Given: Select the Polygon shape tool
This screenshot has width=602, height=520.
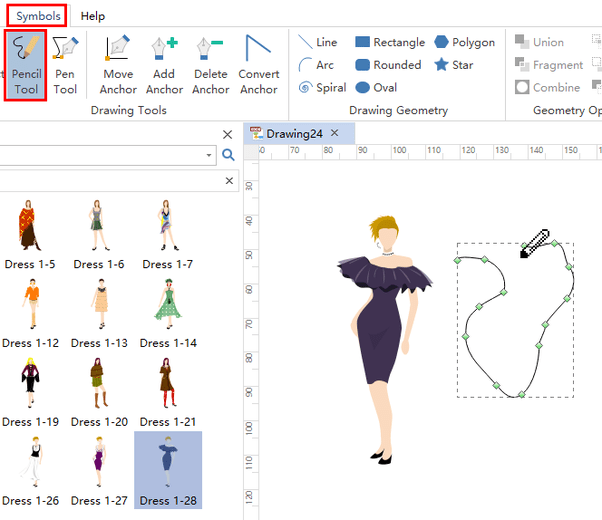Looking at the screenshot, I should [465, 42].
